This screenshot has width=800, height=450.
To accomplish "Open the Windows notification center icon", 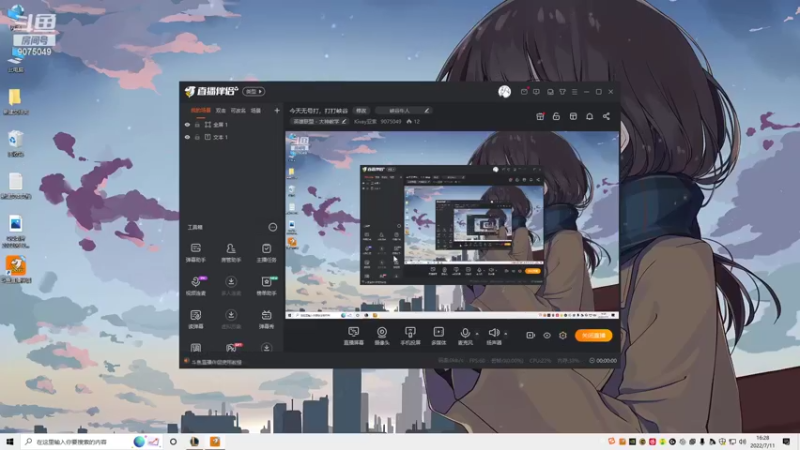I will [x=786, y=441].
